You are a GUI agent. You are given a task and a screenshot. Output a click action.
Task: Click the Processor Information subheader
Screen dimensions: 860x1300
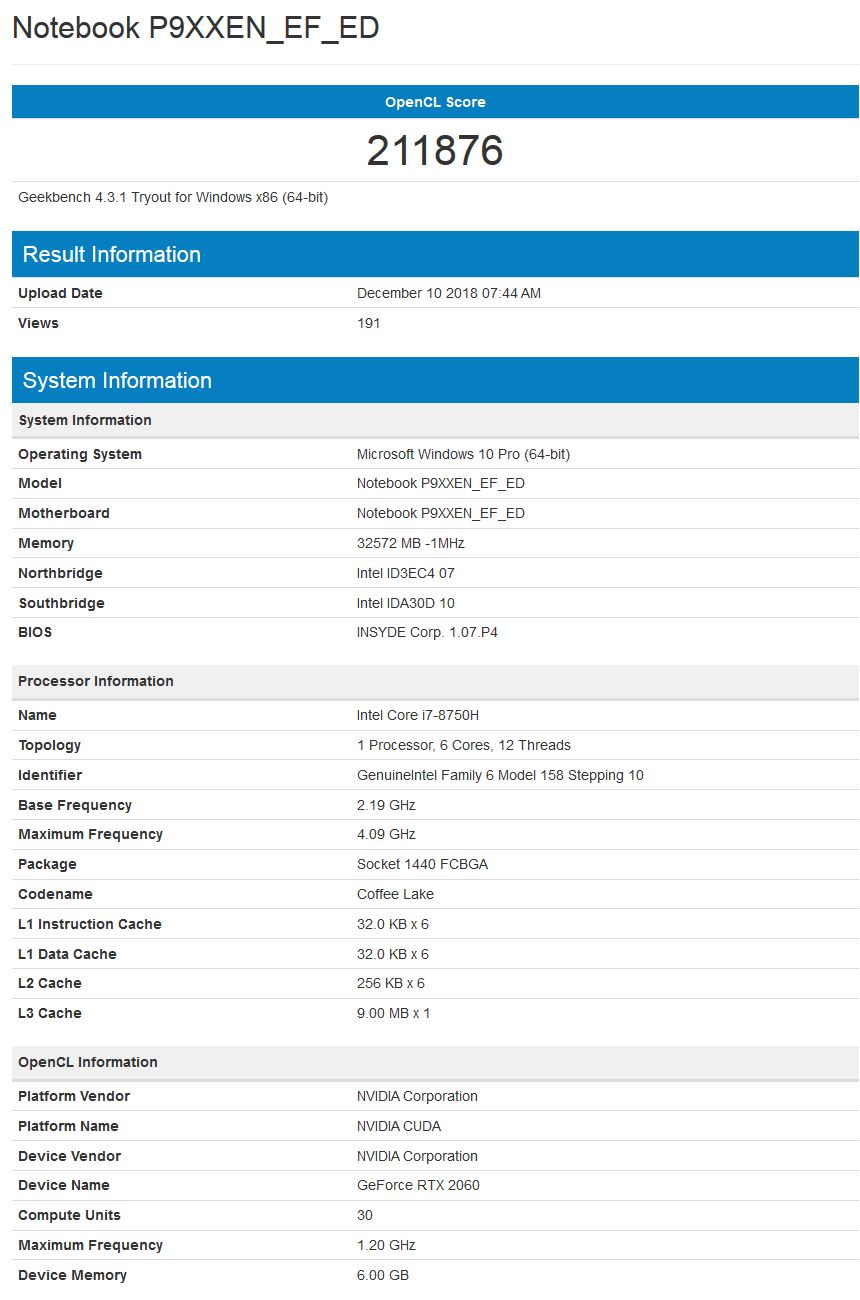(435, 681)
